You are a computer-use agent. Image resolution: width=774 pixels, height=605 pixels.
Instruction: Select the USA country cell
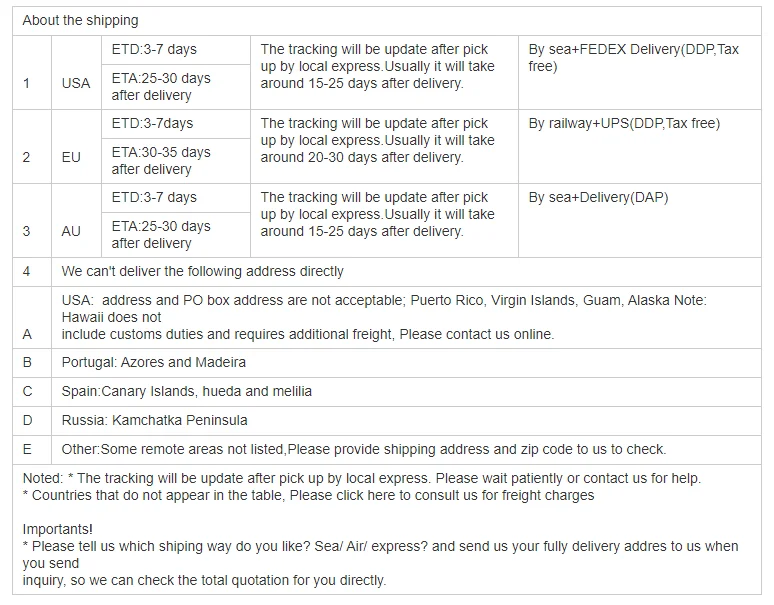76,83
